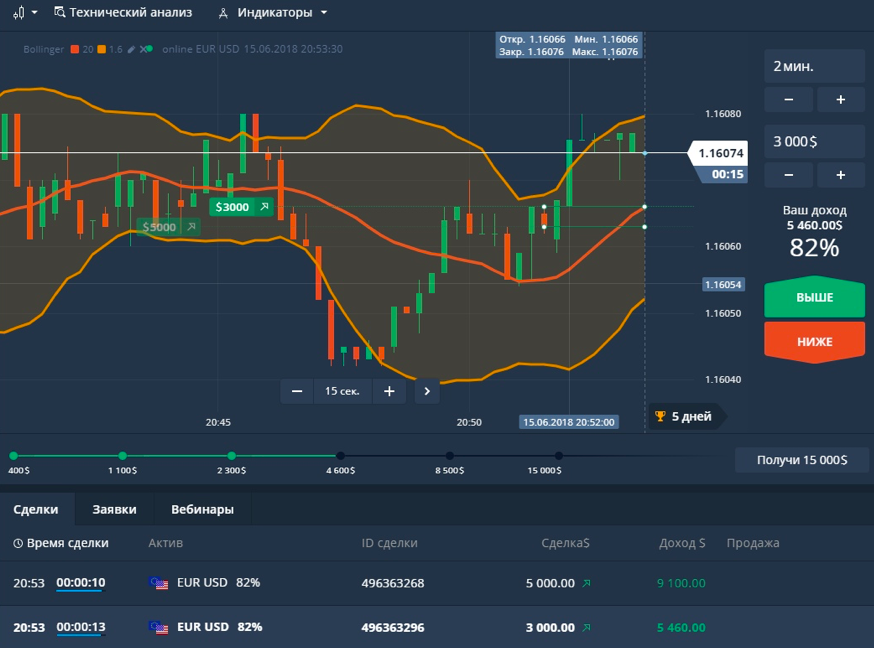Click the current price label 1.16074
The width and height of the screenshot is (874, 648).
(720, 153)
